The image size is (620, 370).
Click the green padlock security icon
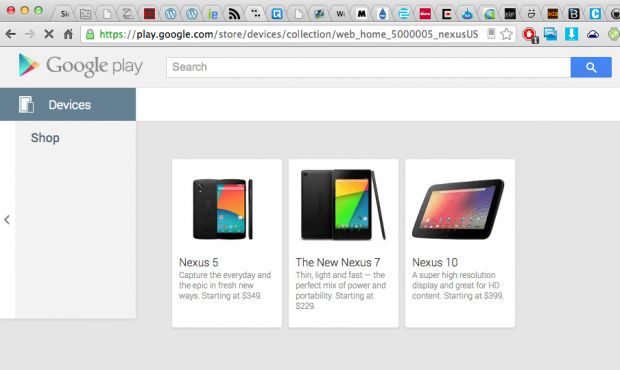(90, 34)
